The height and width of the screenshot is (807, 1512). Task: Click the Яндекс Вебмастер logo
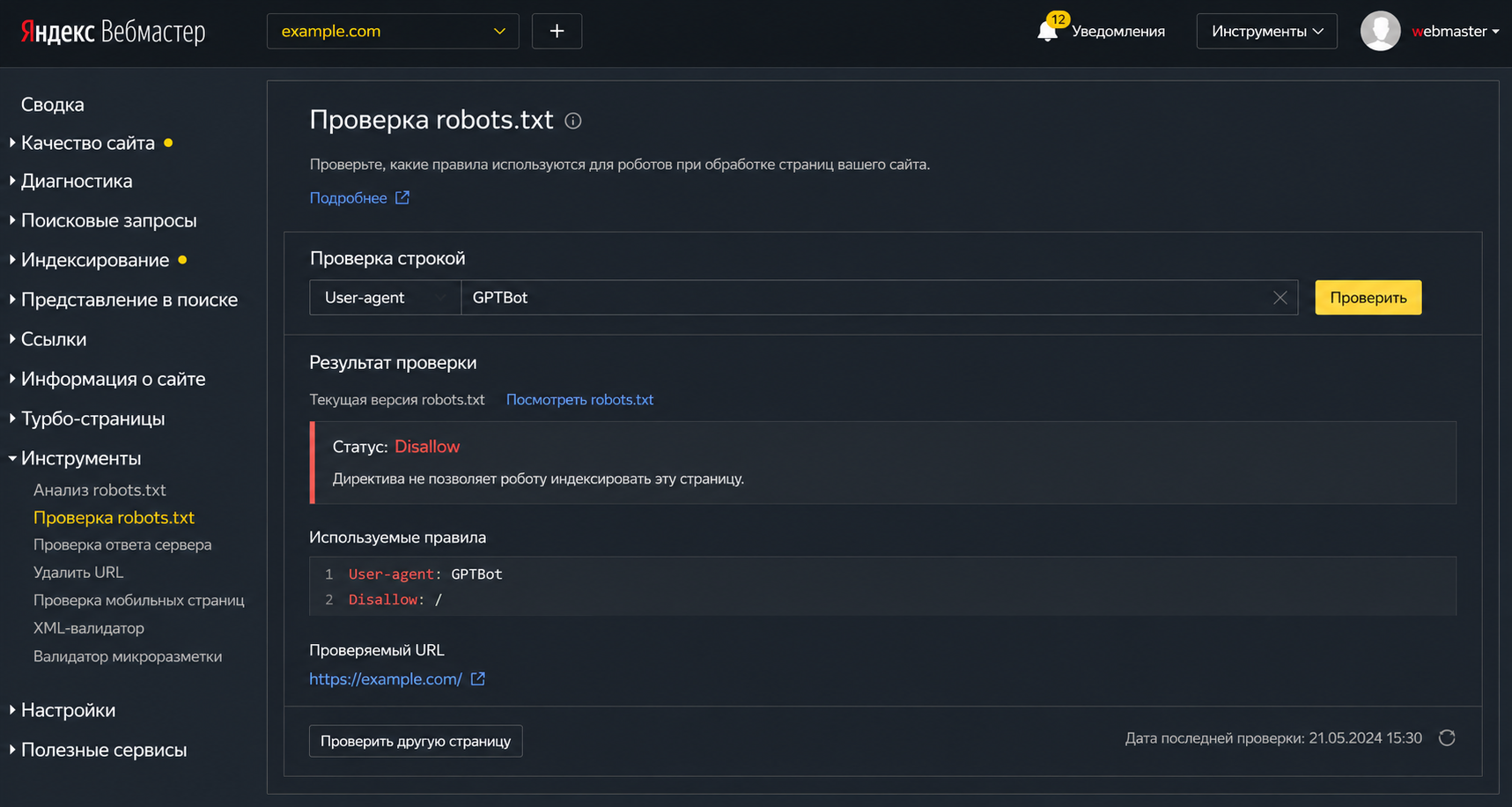(113, 32)
